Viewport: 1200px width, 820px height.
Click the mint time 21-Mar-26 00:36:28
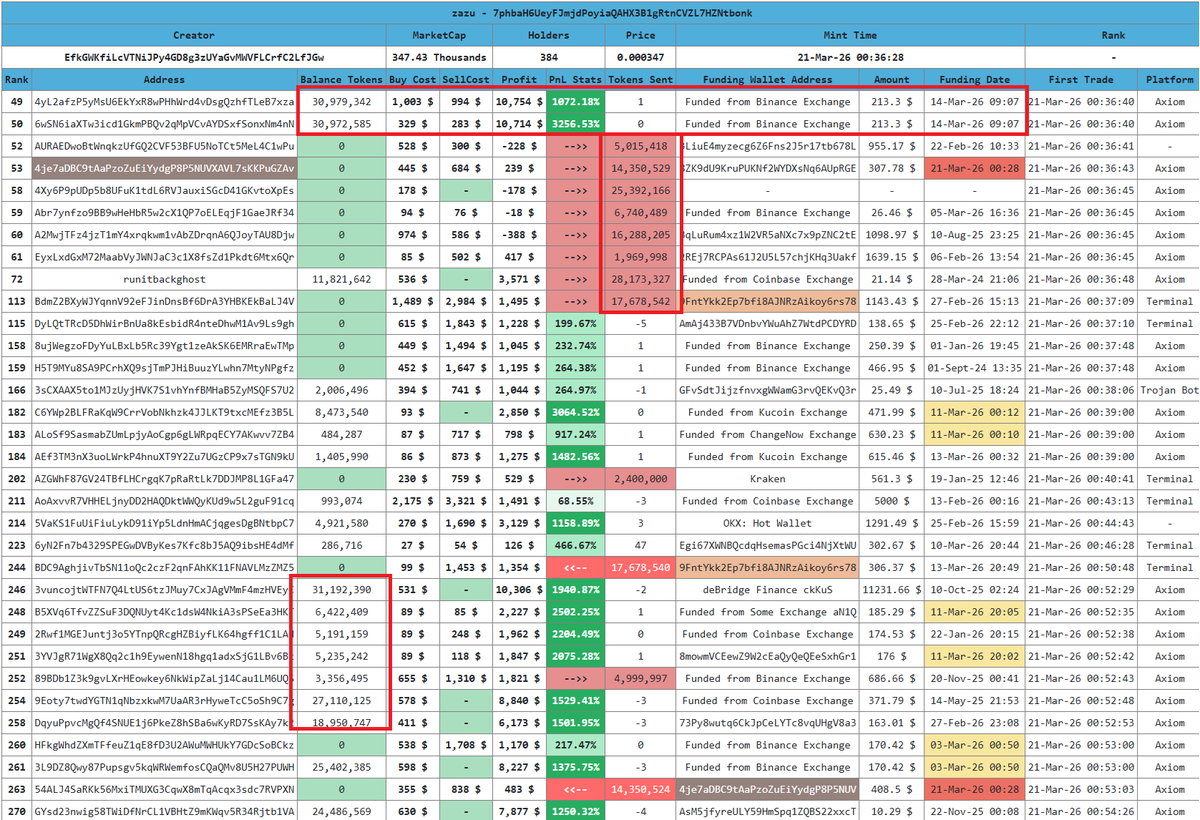coord(850,58)
